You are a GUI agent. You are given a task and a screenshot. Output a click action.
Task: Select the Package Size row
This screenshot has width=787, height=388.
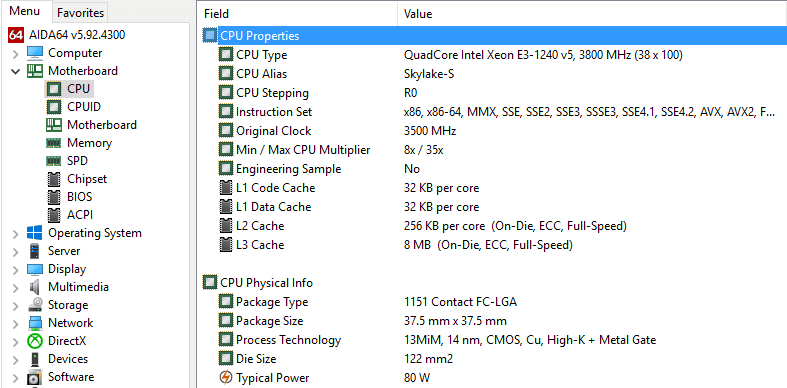point(494,321)
